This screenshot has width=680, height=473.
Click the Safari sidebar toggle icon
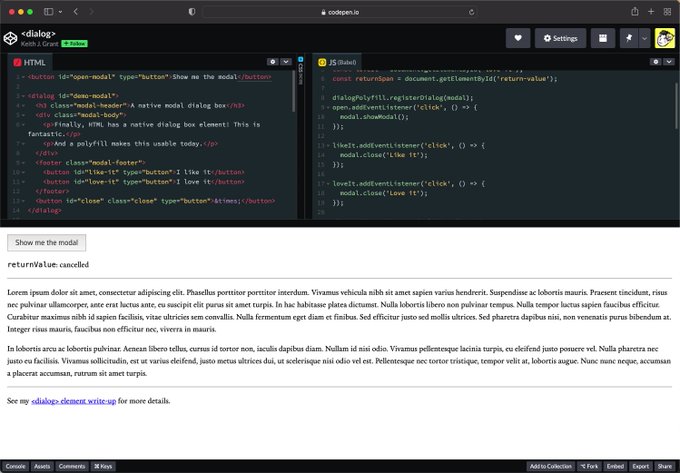(50, 11)
